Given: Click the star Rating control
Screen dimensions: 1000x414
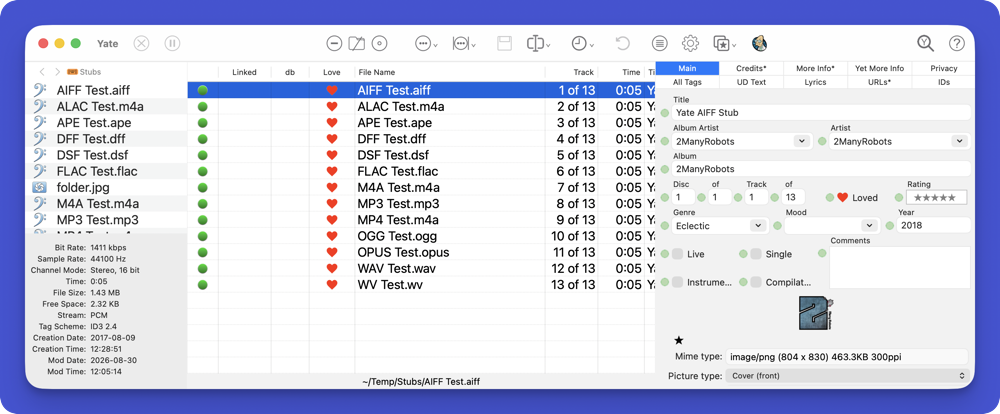Looking at the screenshot, I should pos(936,198).
